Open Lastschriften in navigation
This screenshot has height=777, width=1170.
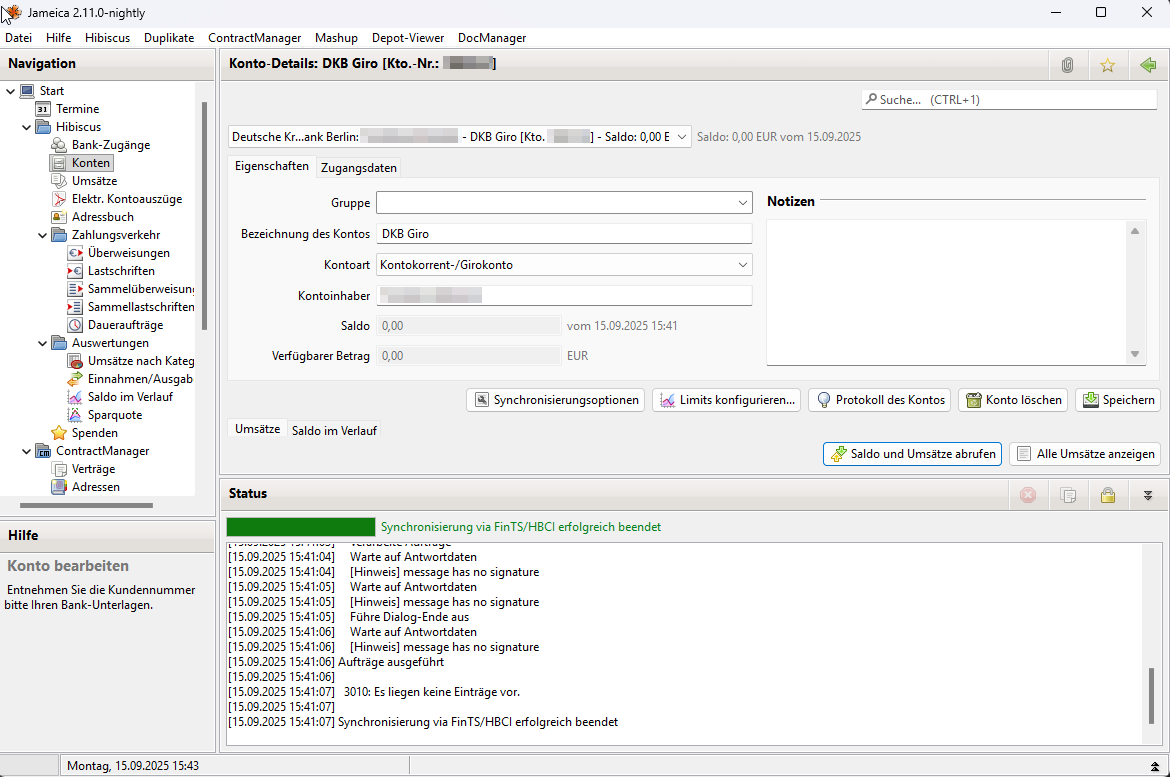coord(121,271)
